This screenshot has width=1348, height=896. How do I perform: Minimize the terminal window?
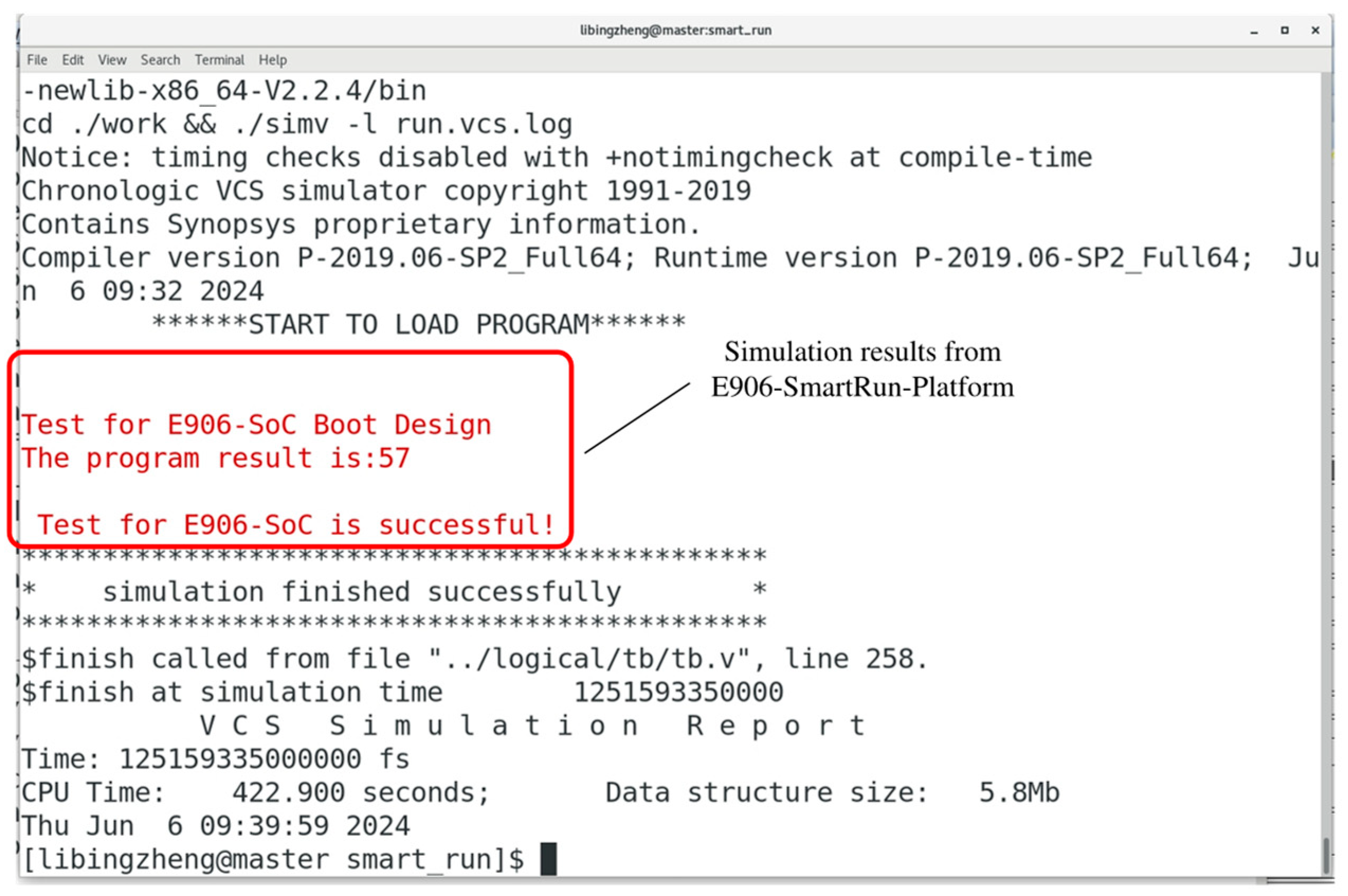pos(1254,31)
